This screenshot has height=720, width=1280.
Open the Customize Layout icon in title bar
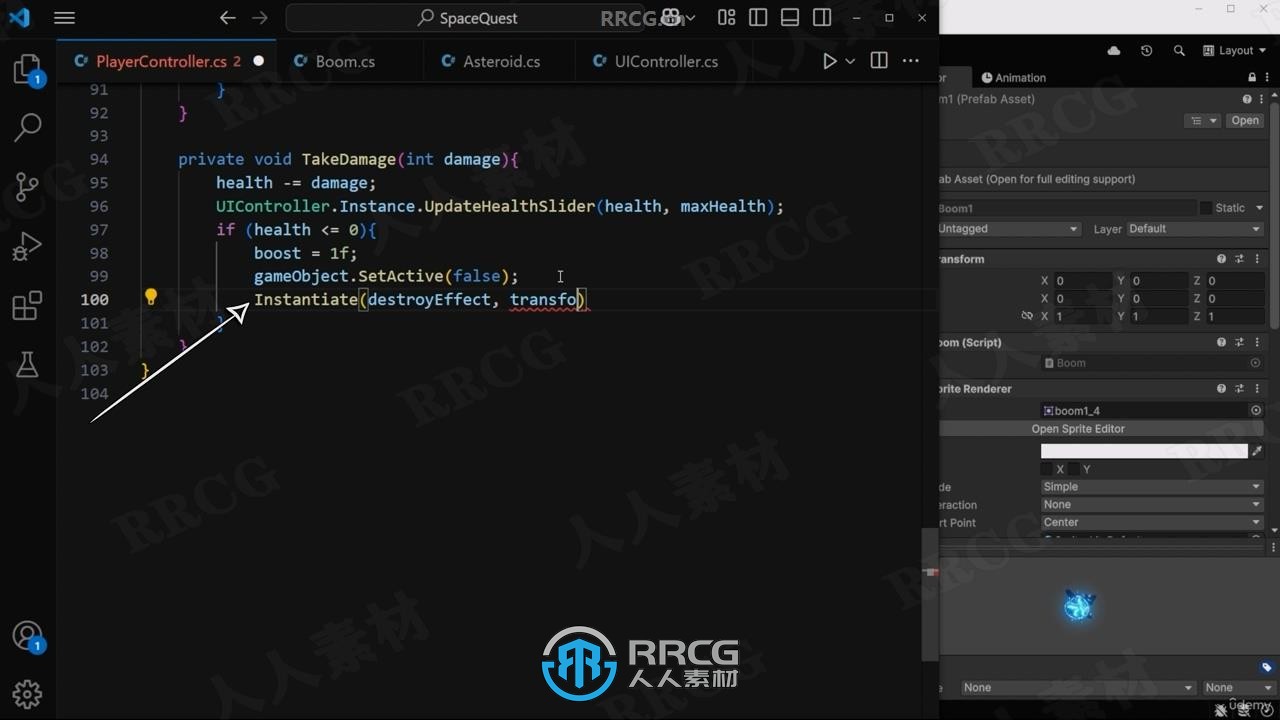[x=727, y=18]
